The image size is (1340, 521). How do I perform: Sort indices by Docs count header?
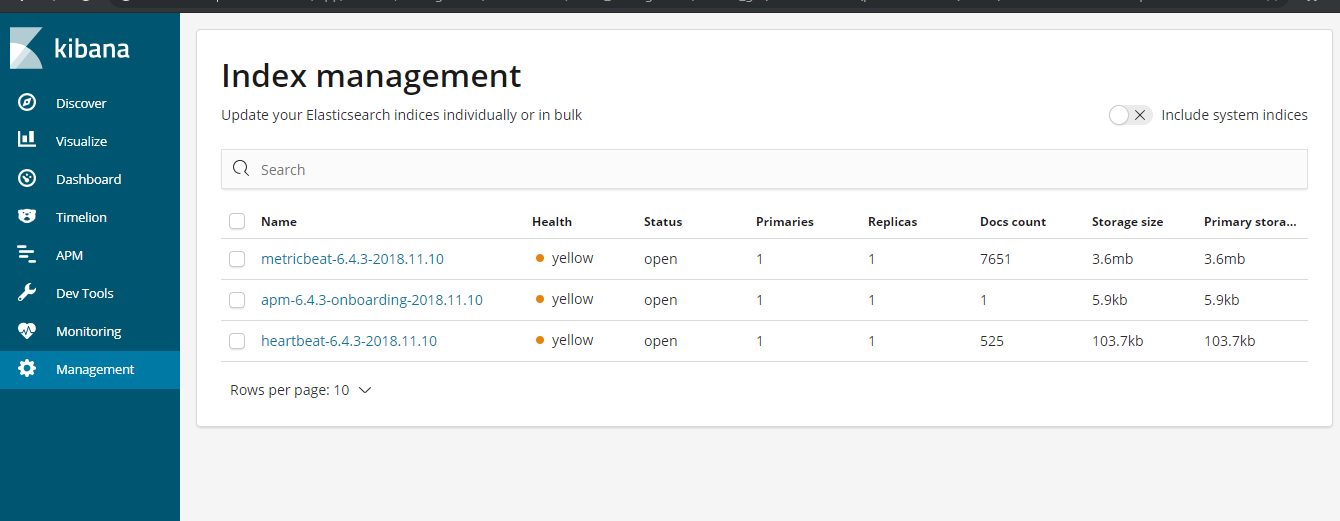pos(1012,222)
